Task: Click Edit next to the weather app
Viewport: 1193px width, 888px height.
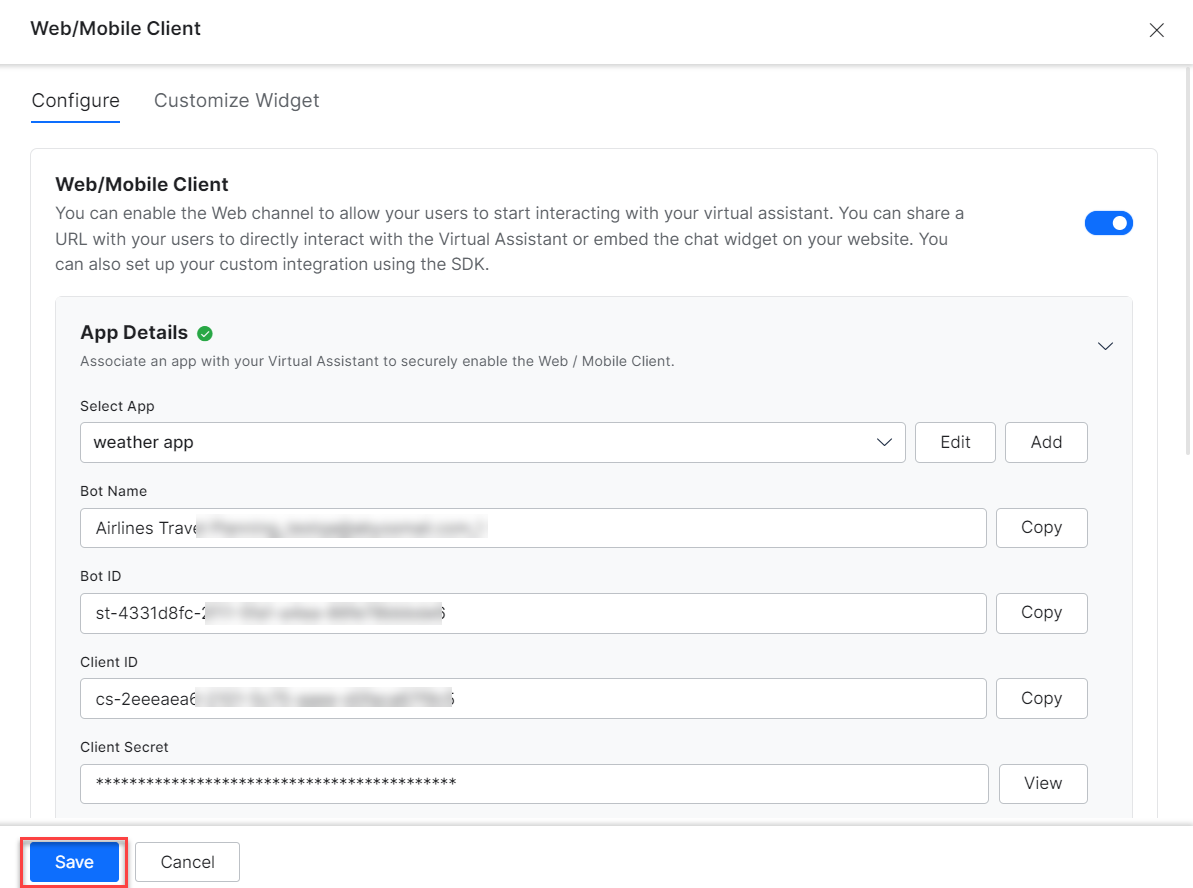Action: click(x=955, y=442)
